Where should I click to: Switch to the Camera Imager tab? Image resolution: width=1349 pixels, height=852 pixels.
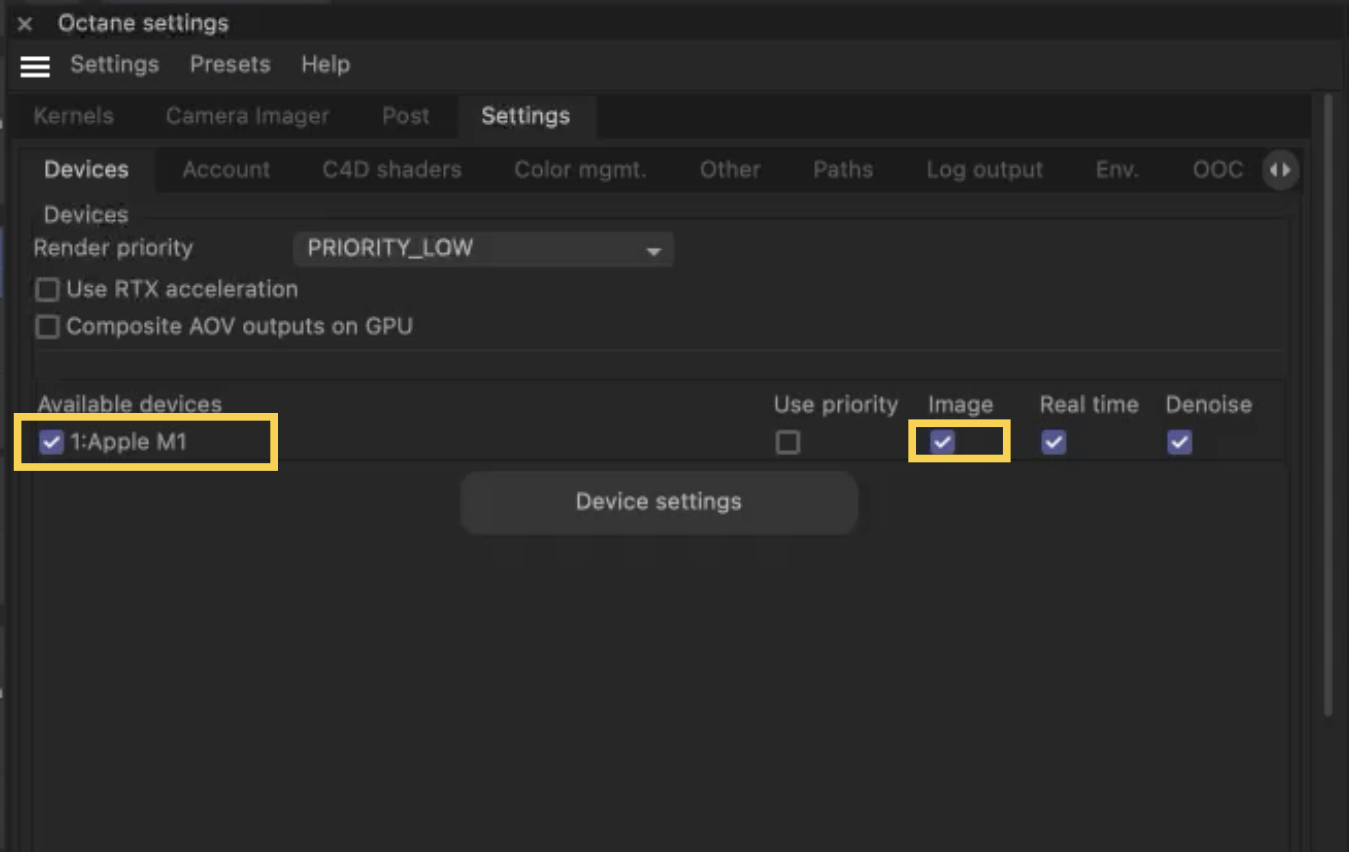click(247, 116)
